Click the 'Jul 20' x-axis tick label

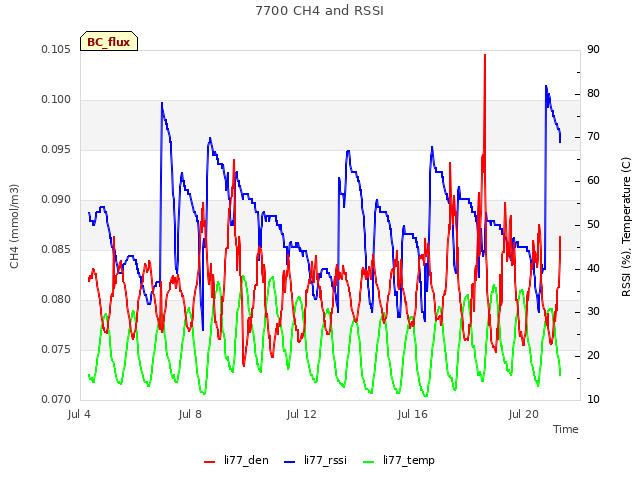(524, 414)
